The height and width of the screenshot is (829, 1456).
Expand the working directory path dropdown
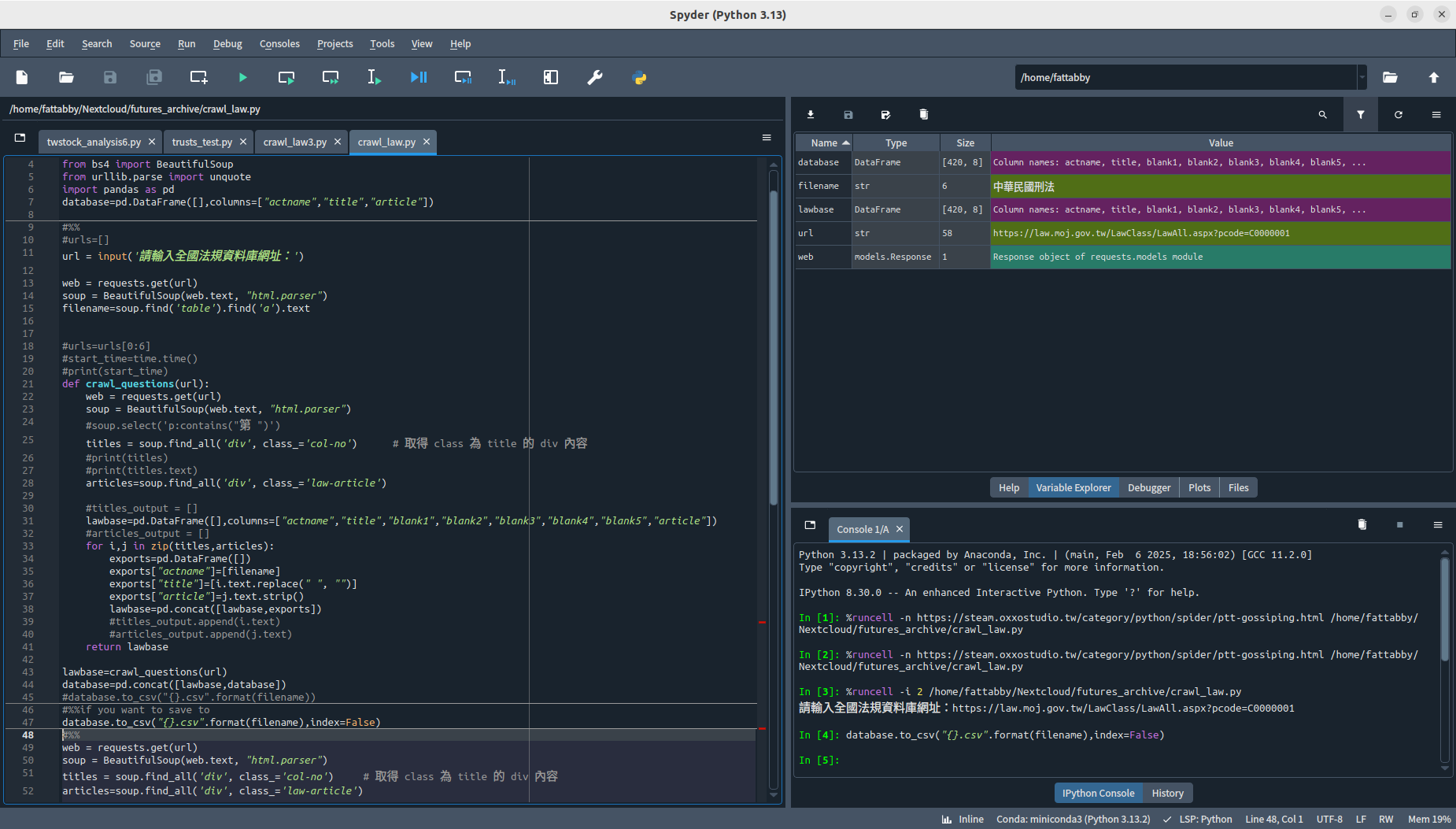pyautogui.click(x=1362, y=77)
